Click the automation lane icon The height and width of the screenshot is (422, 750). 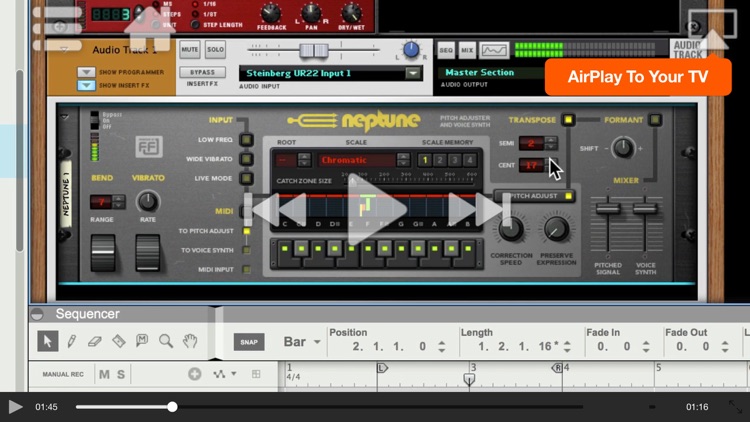[x=219, y=374]
